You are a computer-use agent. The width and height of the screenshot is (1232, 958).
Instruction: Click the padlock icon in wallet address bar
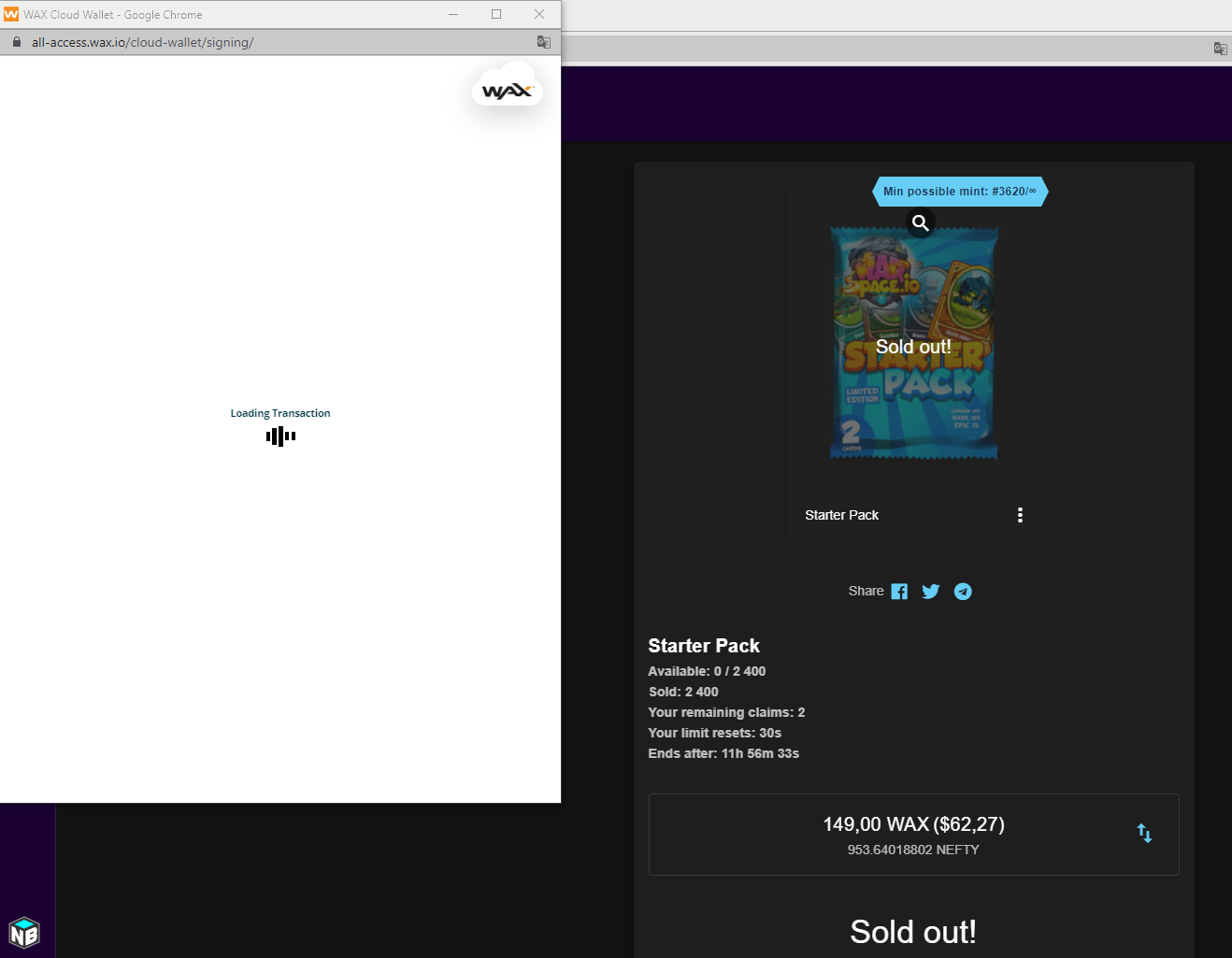16,42
